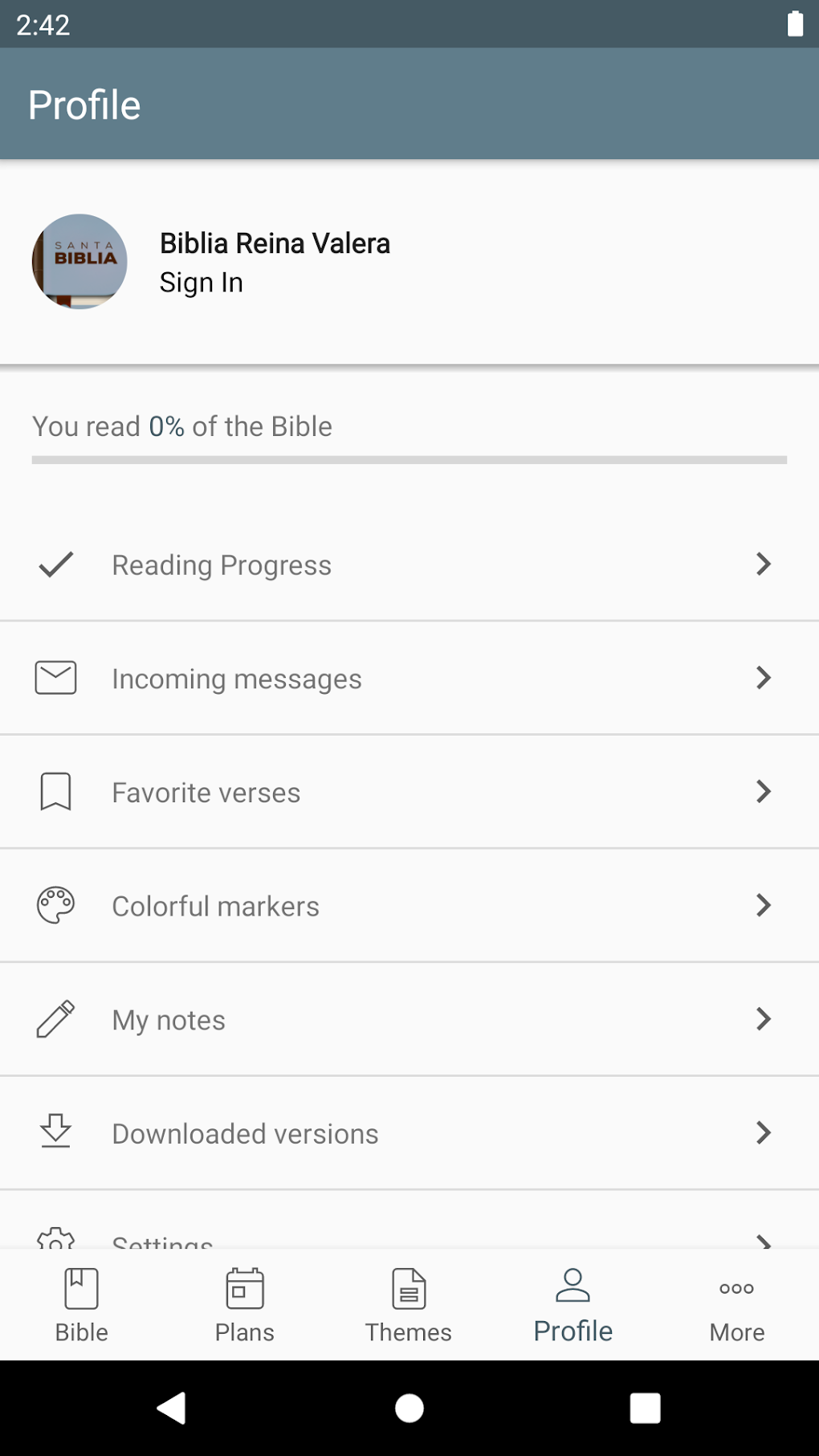Click the Bible reading progress bar
Screen dimensions: 819x1456
click(x=409, y=460)
